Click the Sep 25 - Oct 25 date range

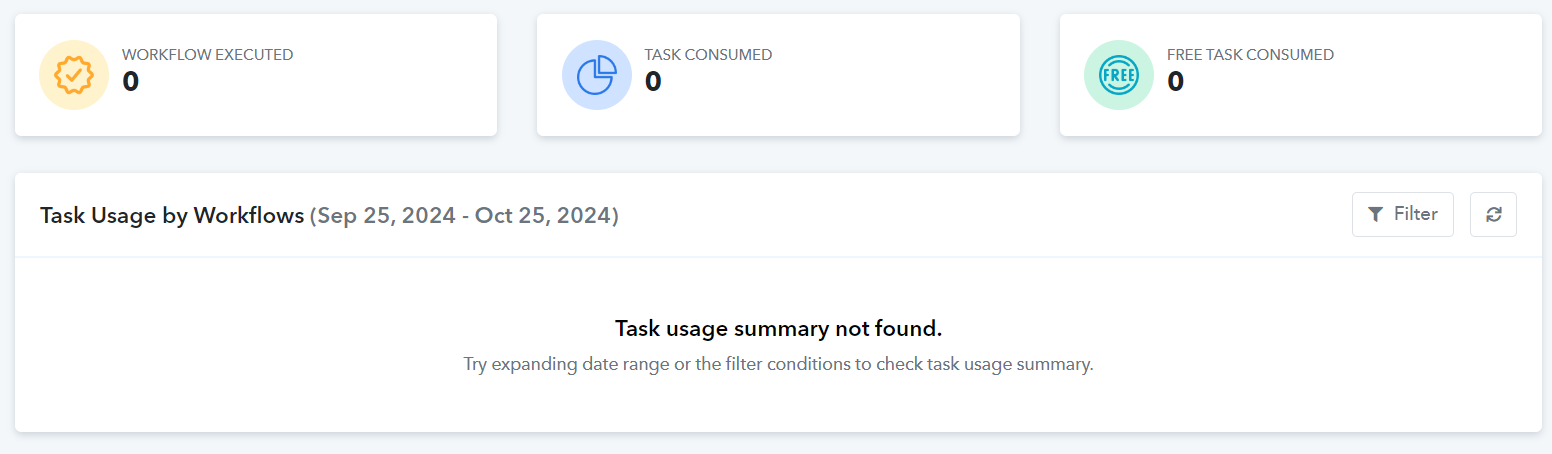[x=464, y=215]
